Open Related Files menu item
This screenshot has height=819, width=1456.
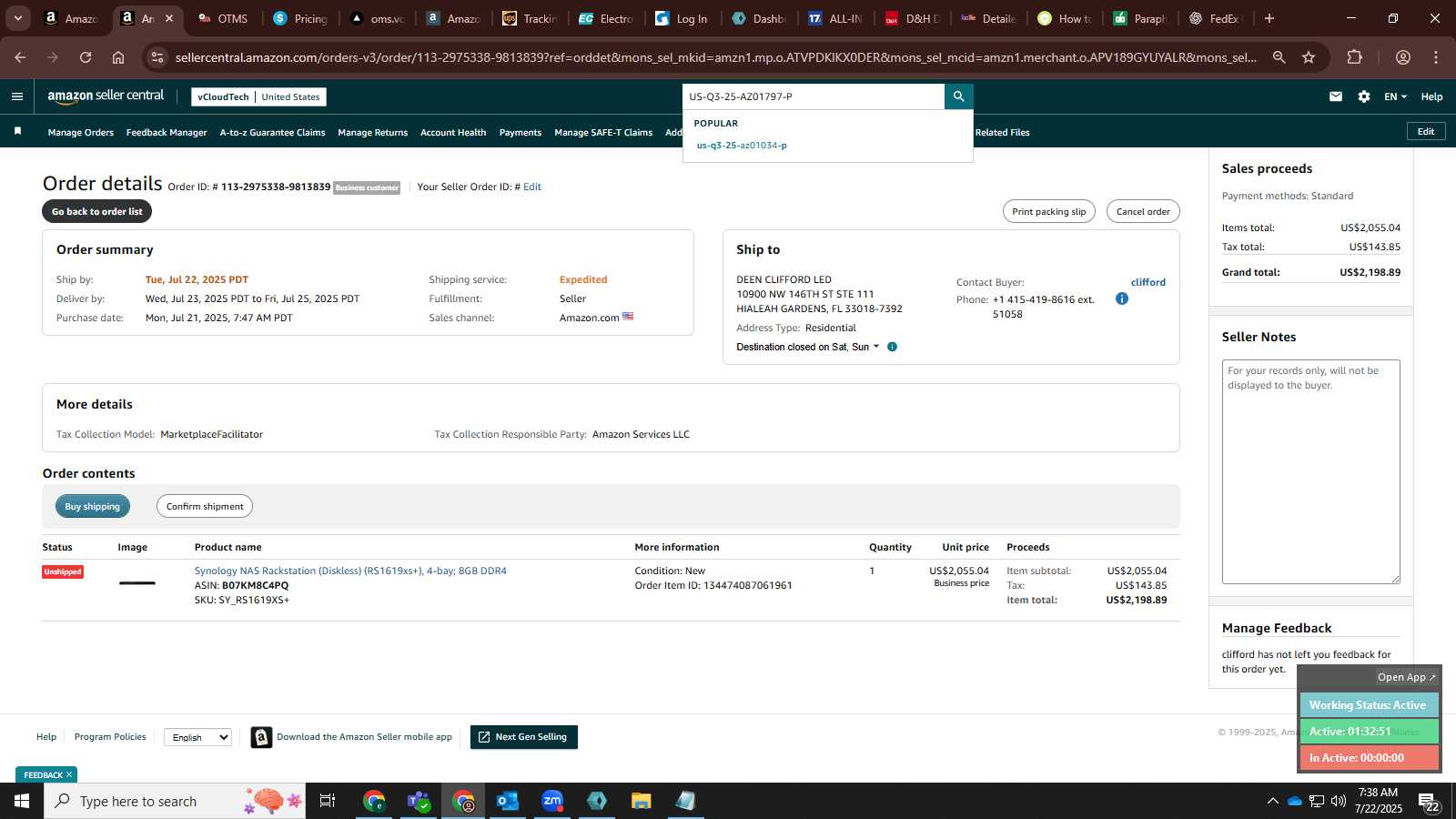pyautogui.click(x=1002, y=132)
